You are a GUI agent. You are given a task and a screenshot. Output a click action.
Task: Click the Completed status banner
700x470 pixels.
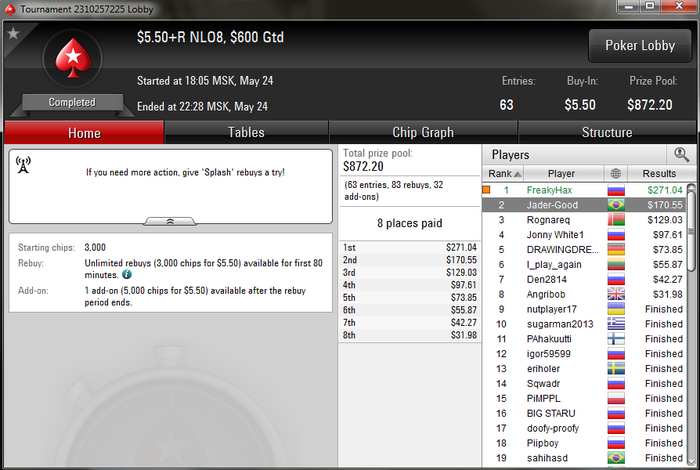pyautogui.click(x=72, y=102)
